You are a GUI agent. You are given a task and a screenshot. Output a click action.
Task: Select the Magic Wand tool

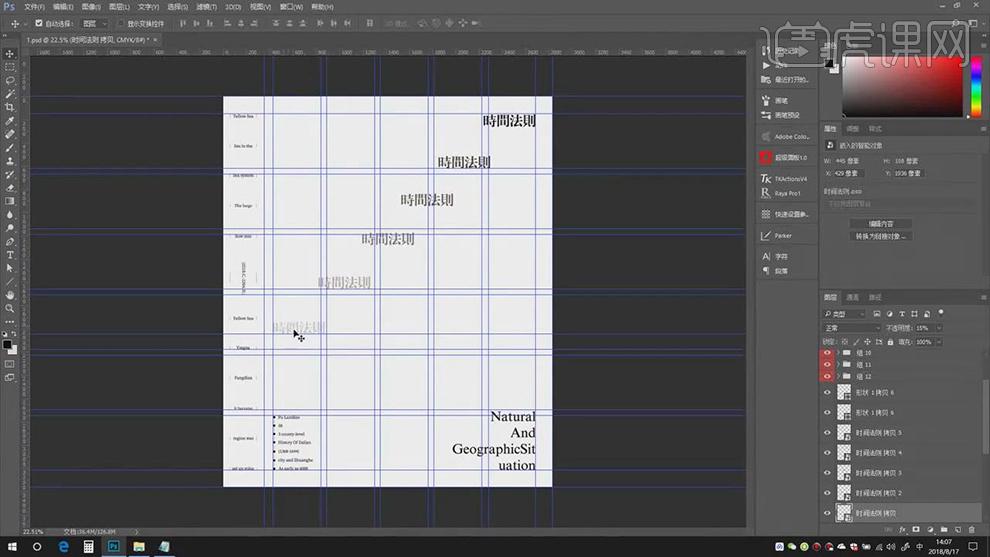coord(9,93)
